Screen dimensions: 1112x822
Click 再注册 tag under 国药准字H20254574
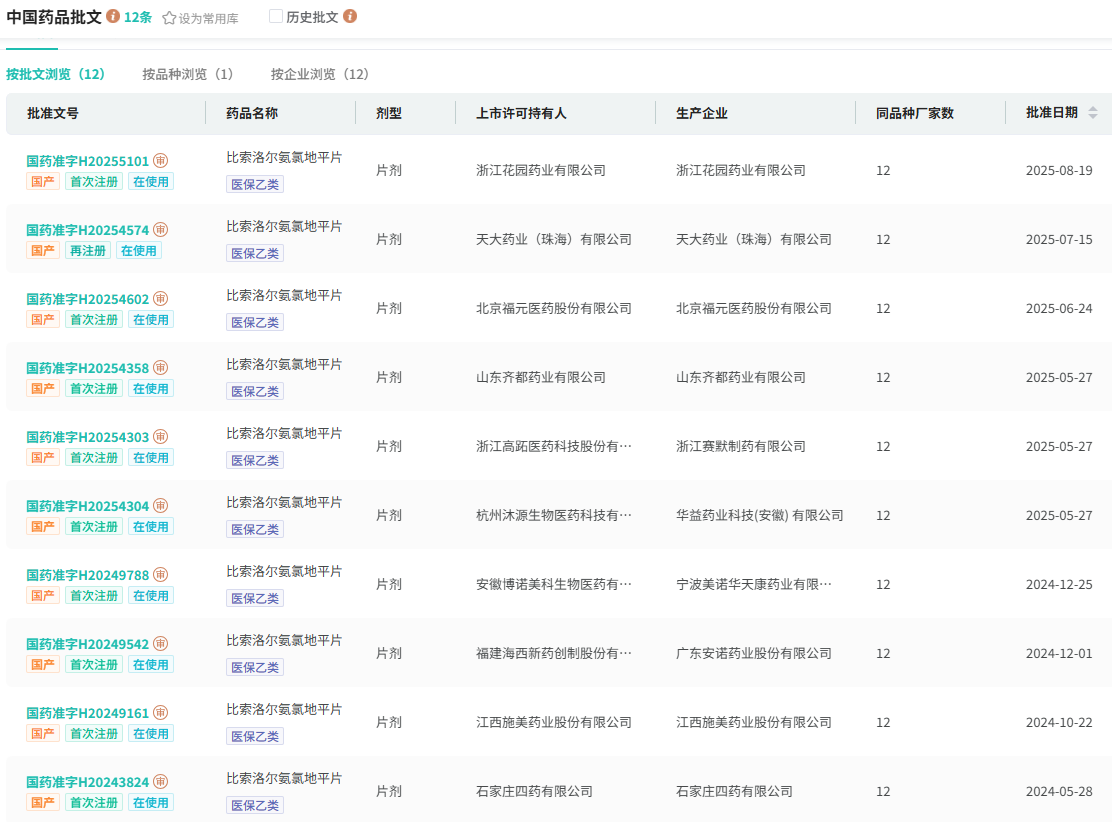[88, 250]
